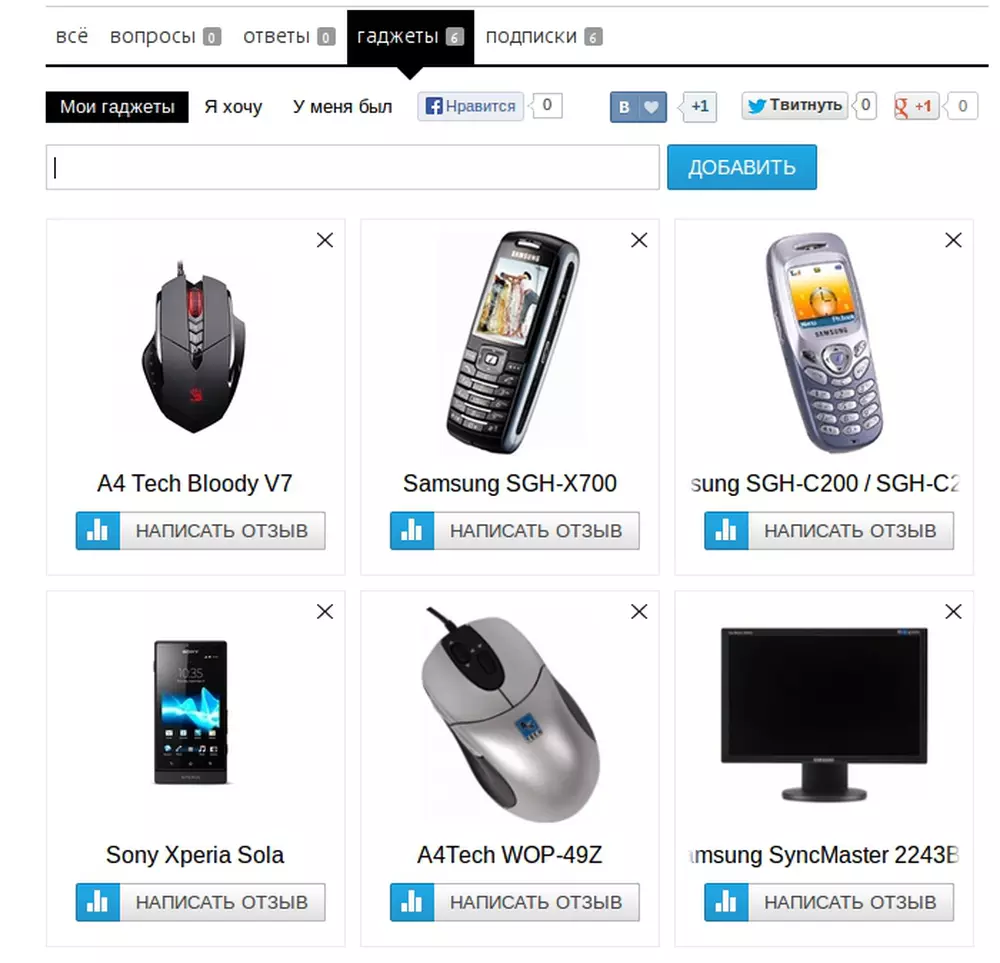
Task: Remove A4 Tech Bloody V7 with X icon
Action: click(325, 240)
